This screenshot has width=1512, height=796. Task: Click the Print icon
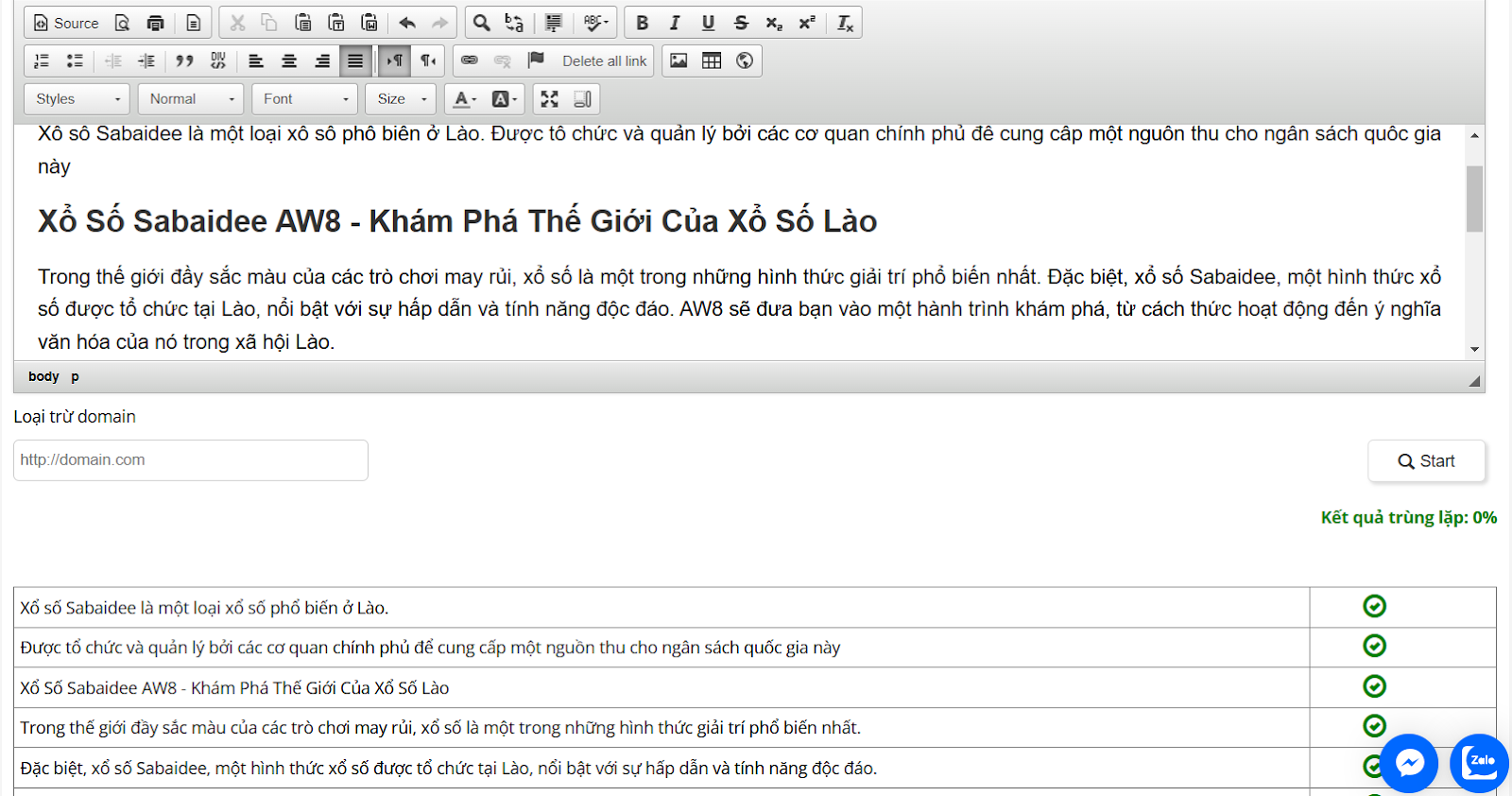(156, 23)
